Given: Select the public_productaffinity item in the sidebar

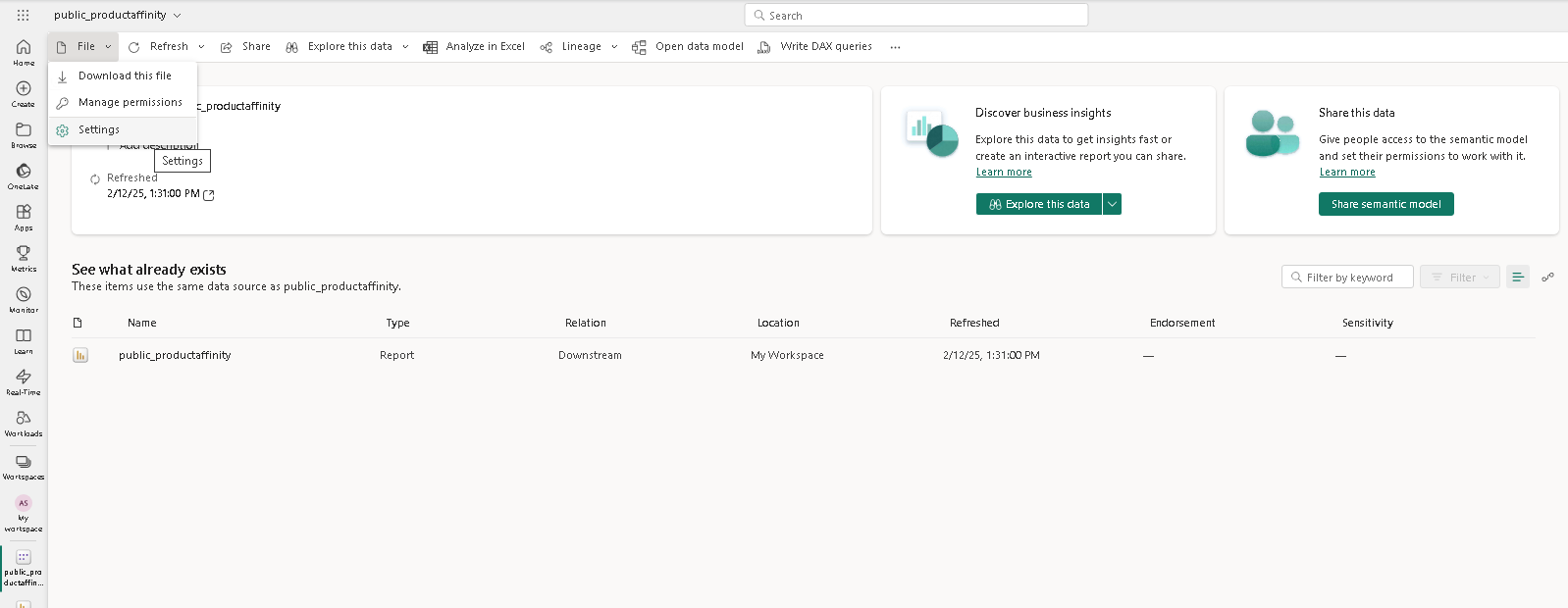Looking at the screenshot, I should coord(24,568).
